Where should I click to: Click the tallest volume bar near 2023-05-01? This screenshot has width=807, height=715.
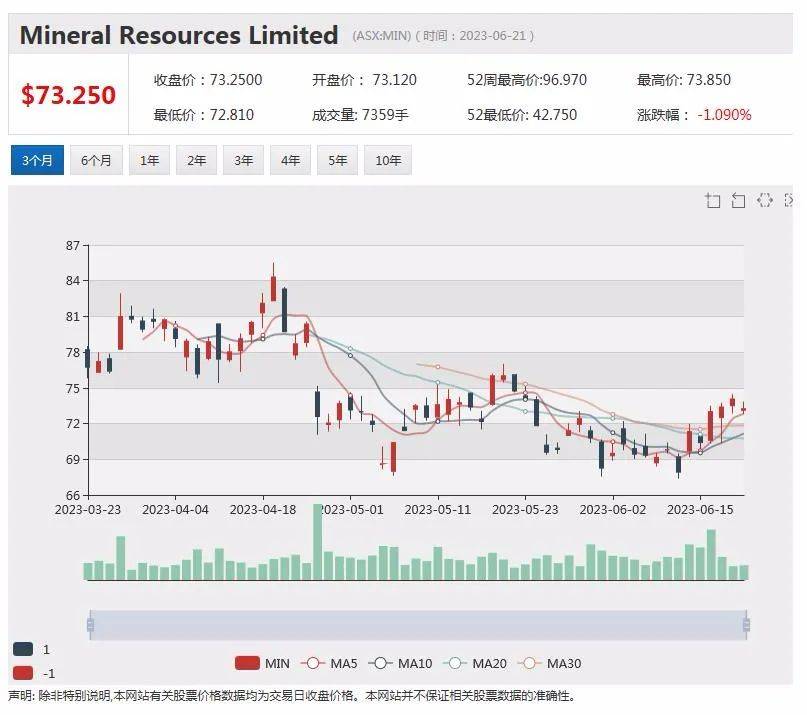318,542
